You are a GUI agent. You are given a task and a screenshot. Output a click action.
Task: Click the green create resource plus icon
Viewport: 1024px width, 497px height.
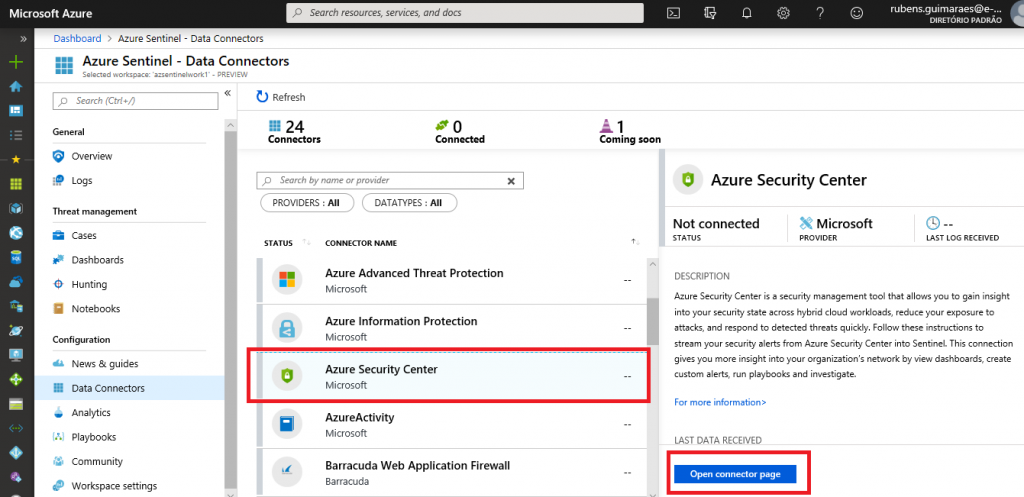(15, 62)
